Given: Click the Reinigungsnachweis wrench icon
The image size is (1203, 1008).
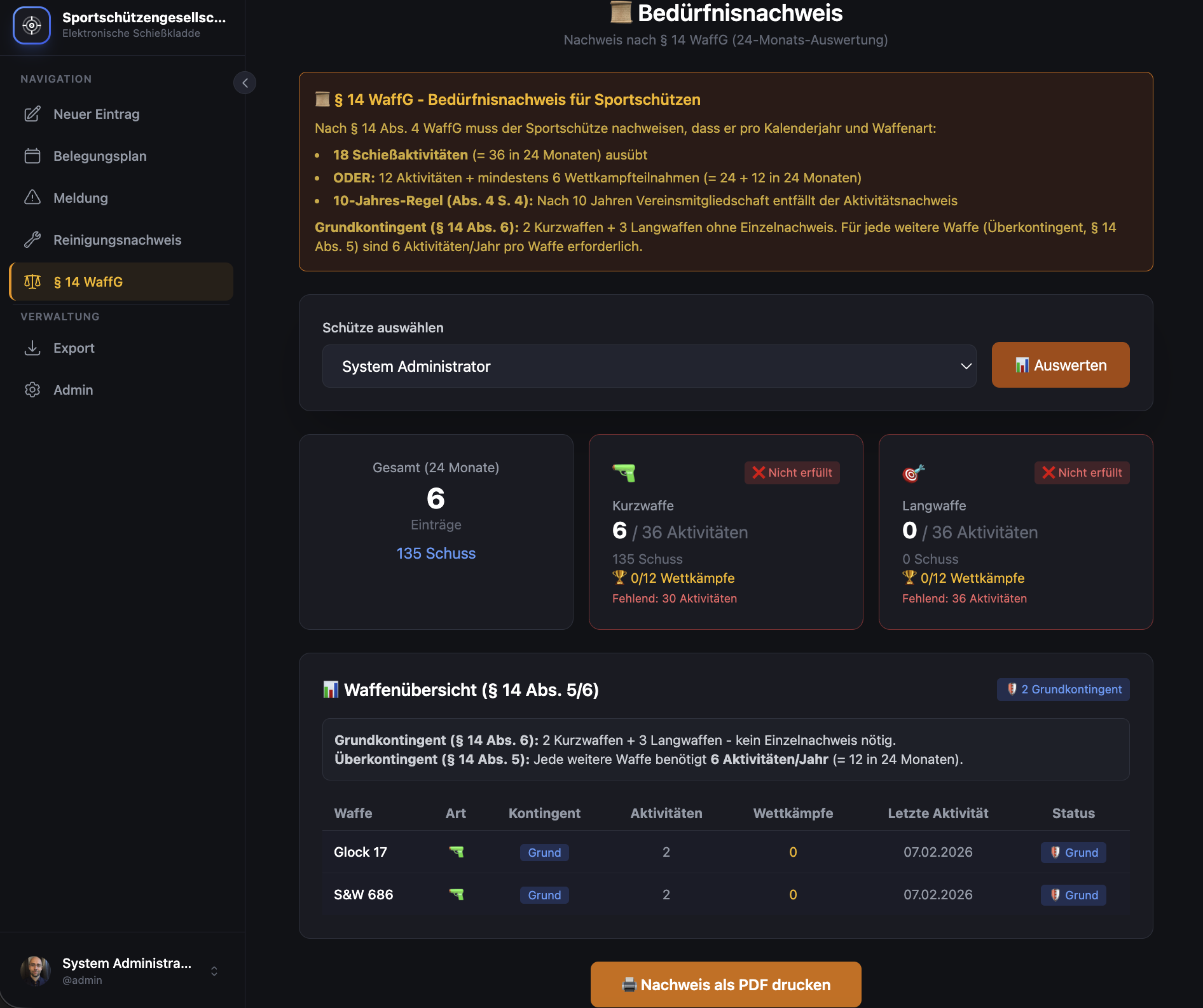Looking at the screenshot, I should pyautogui.click(x=32, y=240).
